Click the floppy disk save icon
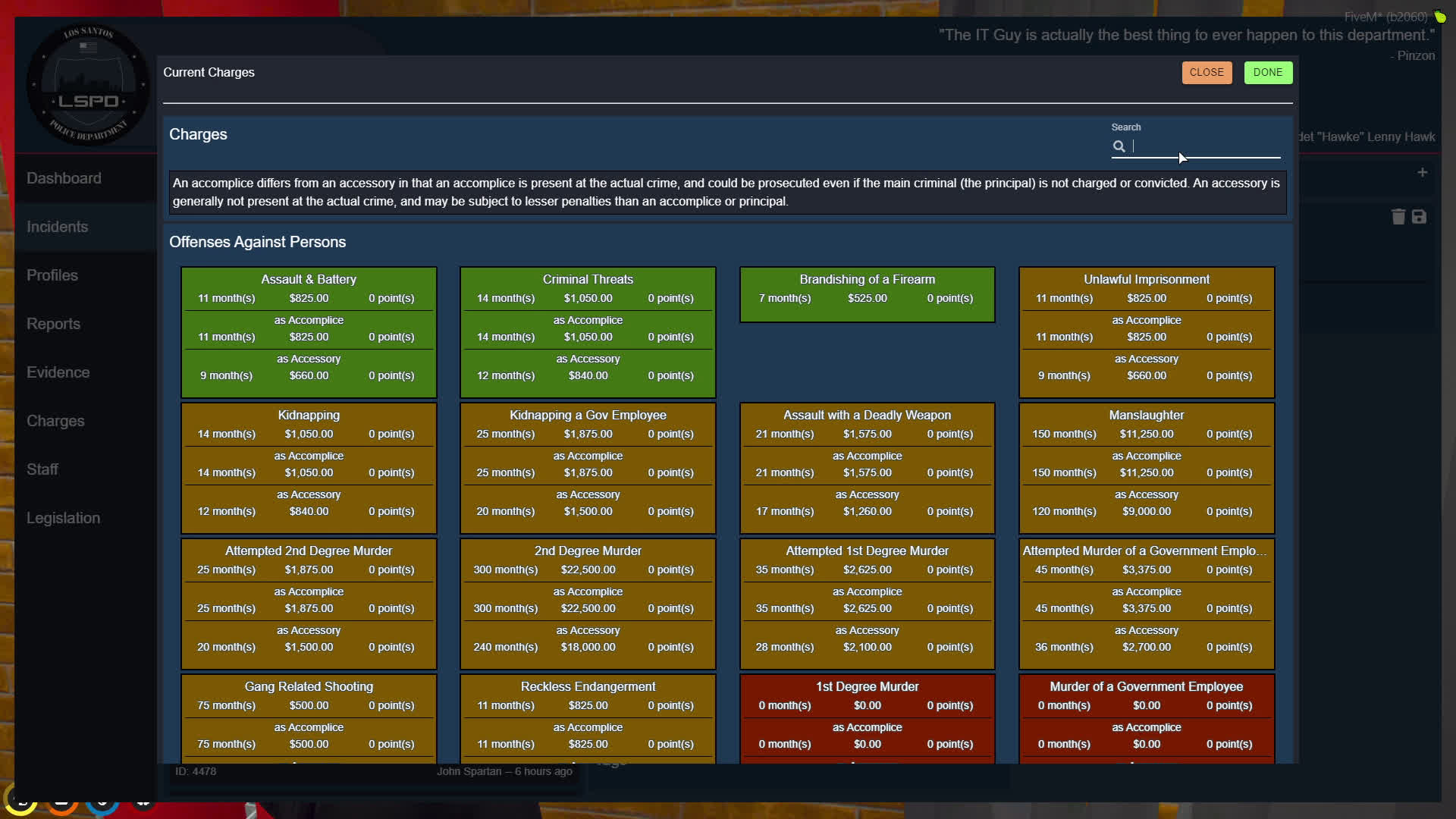 pyautogui.click(x=1419, y=217)
